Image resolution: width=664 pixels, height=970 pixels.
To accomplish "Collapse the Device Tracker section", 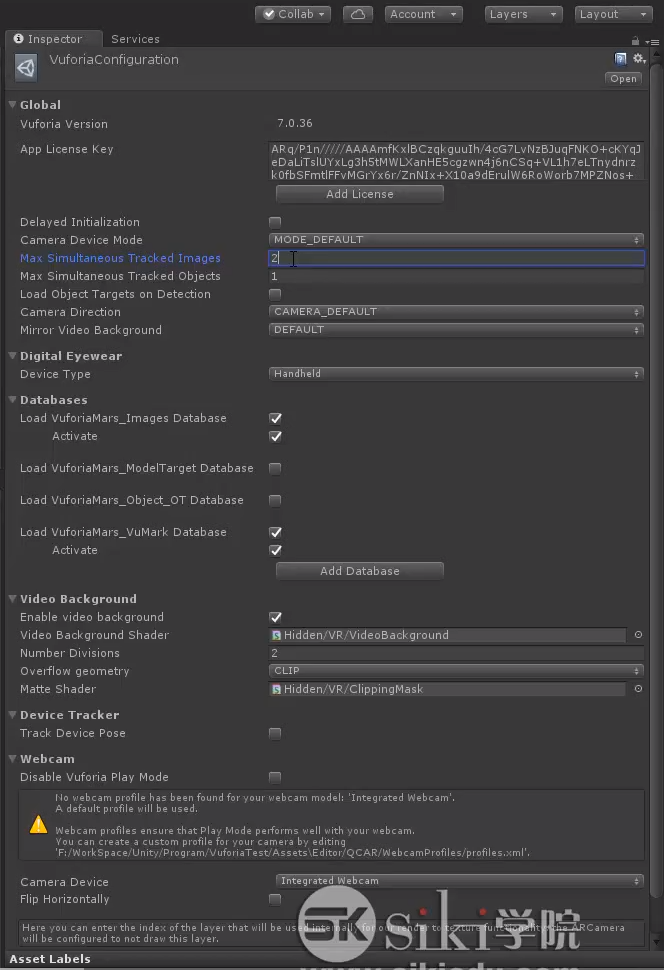I will [12, 715].
